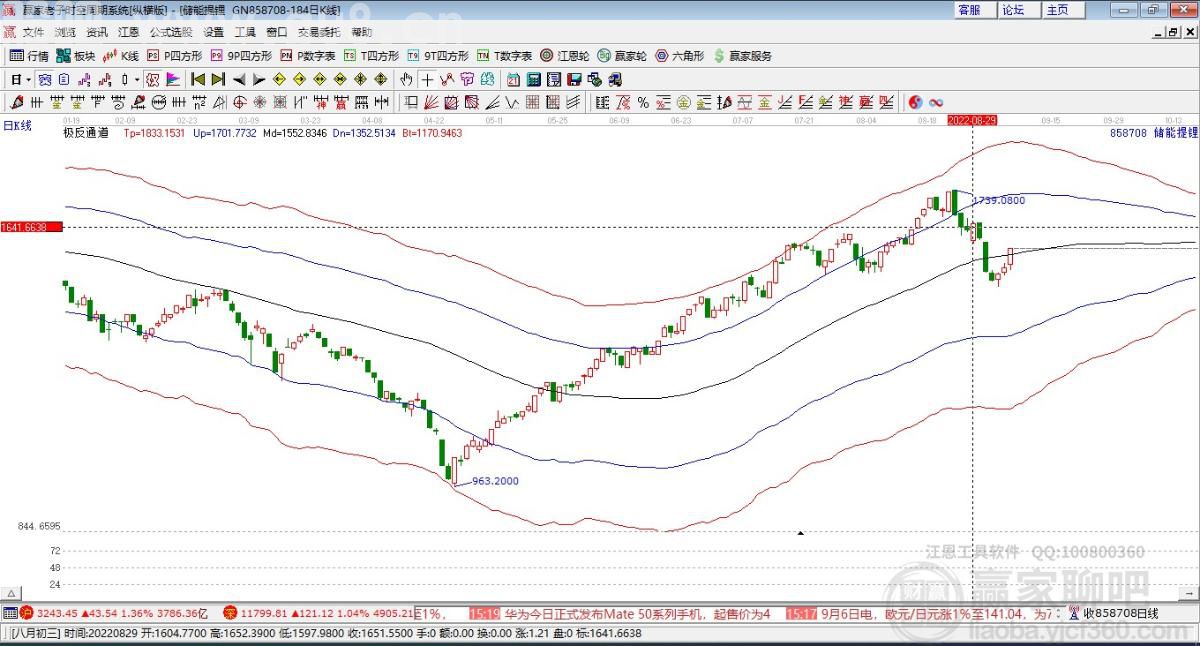Open the 窗口 menu
The height and width of the screenshot is (646, 1200).
276,32
